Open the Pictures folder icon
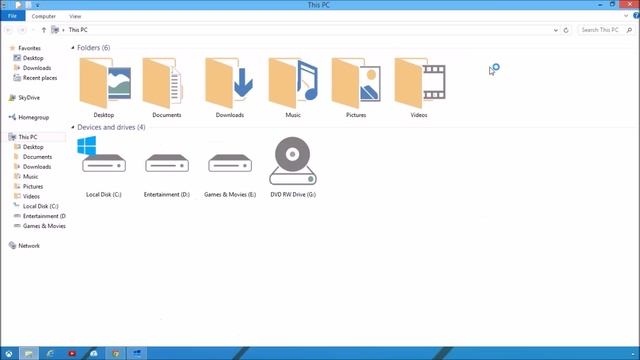This screenshot has width=640, height=360. click(x=356, y=83)
